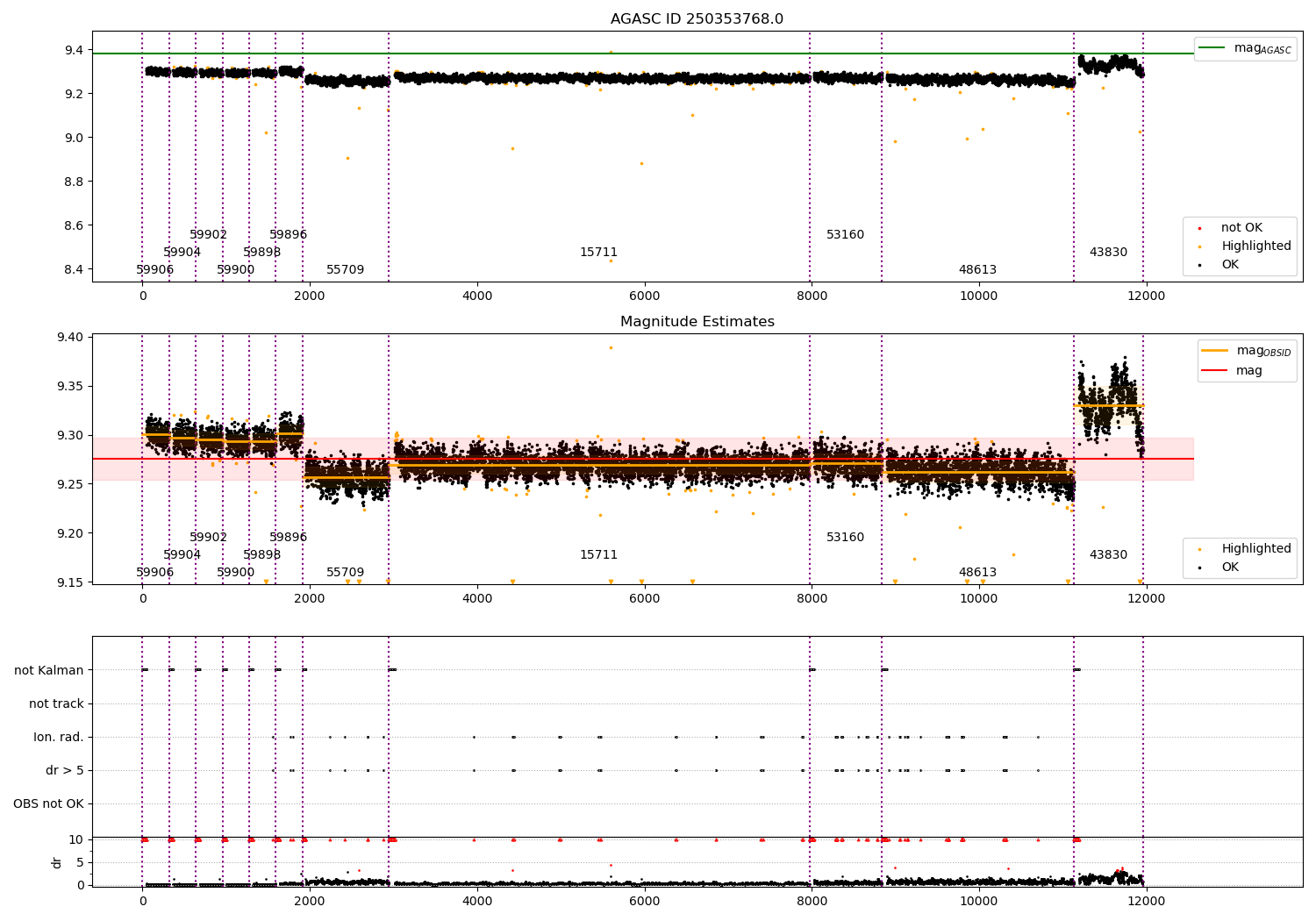
Task: Click obsid label 59902 in top plot
Action: pyautogui.click(x=208, y=234)
